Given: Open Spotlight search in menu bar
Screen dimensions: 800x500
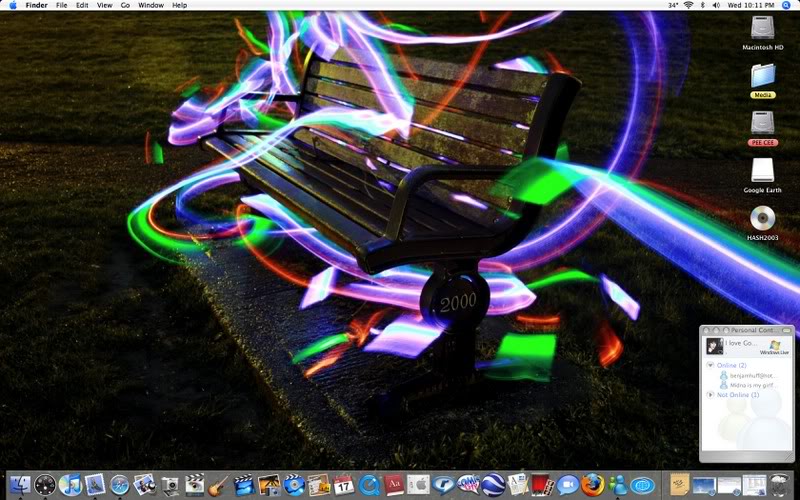Looking at the screenshot, I should (x=786, y=5).
